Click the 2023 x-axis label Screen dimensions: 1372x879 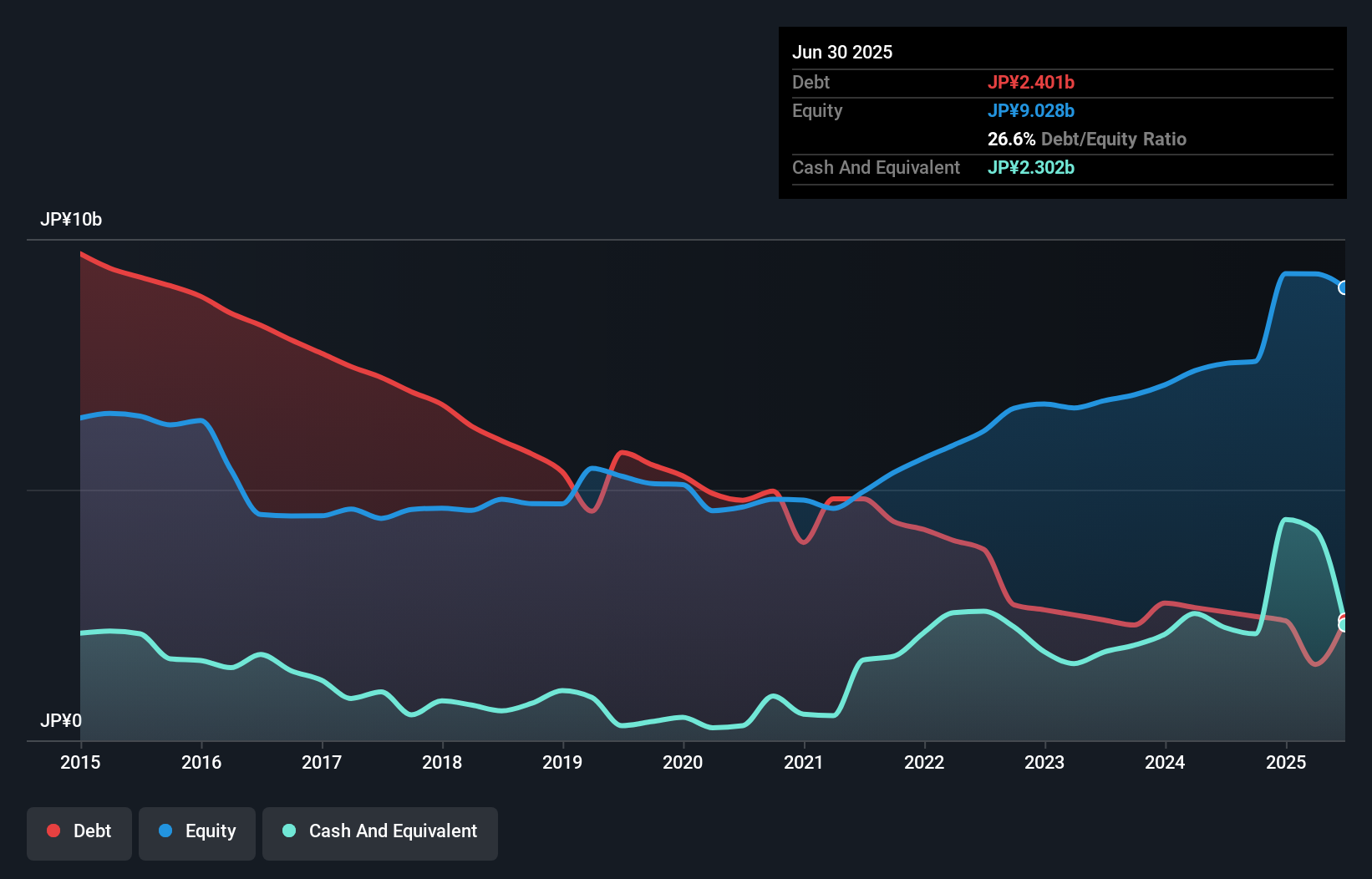(x=1044, y=762)
